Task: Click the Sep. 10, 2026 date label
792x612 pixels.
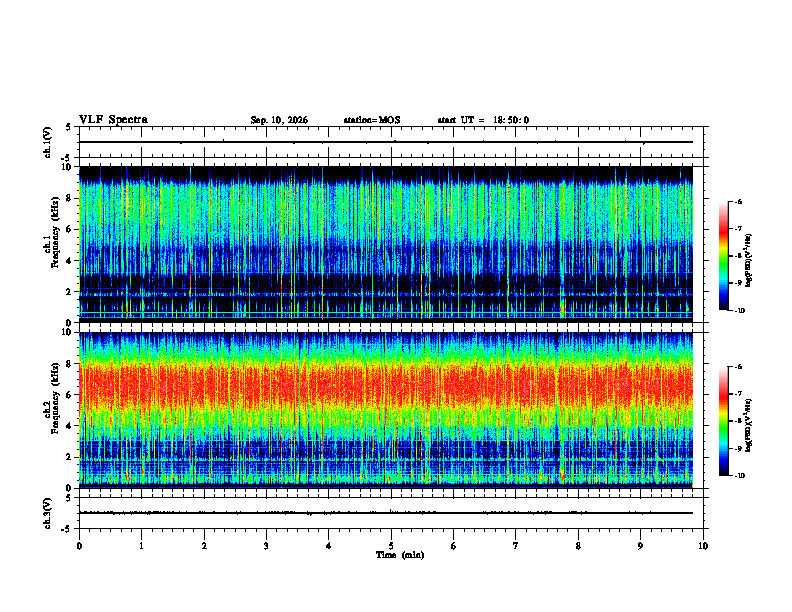Action: click(279, 120)
